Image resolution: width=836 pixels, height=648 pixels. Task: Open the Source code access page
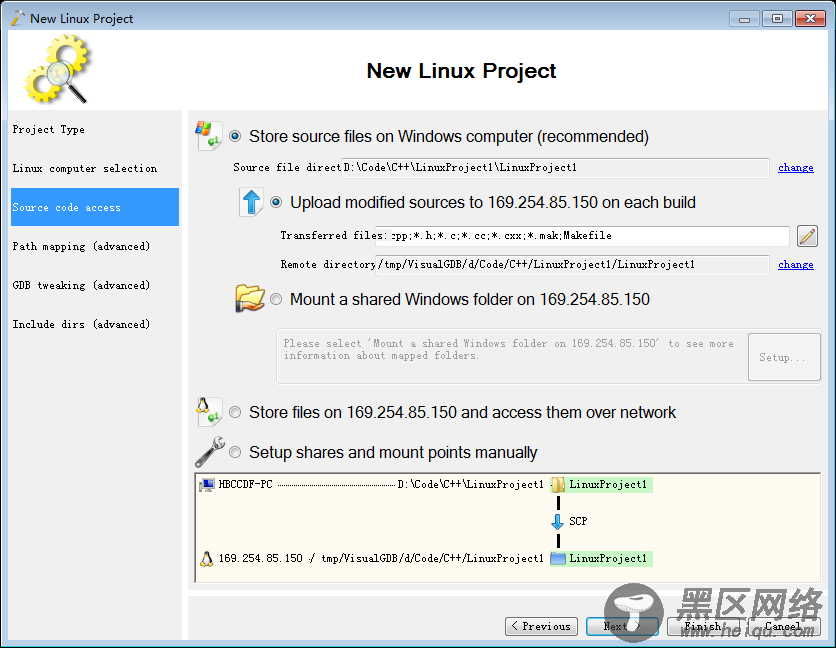coord(95,207)
